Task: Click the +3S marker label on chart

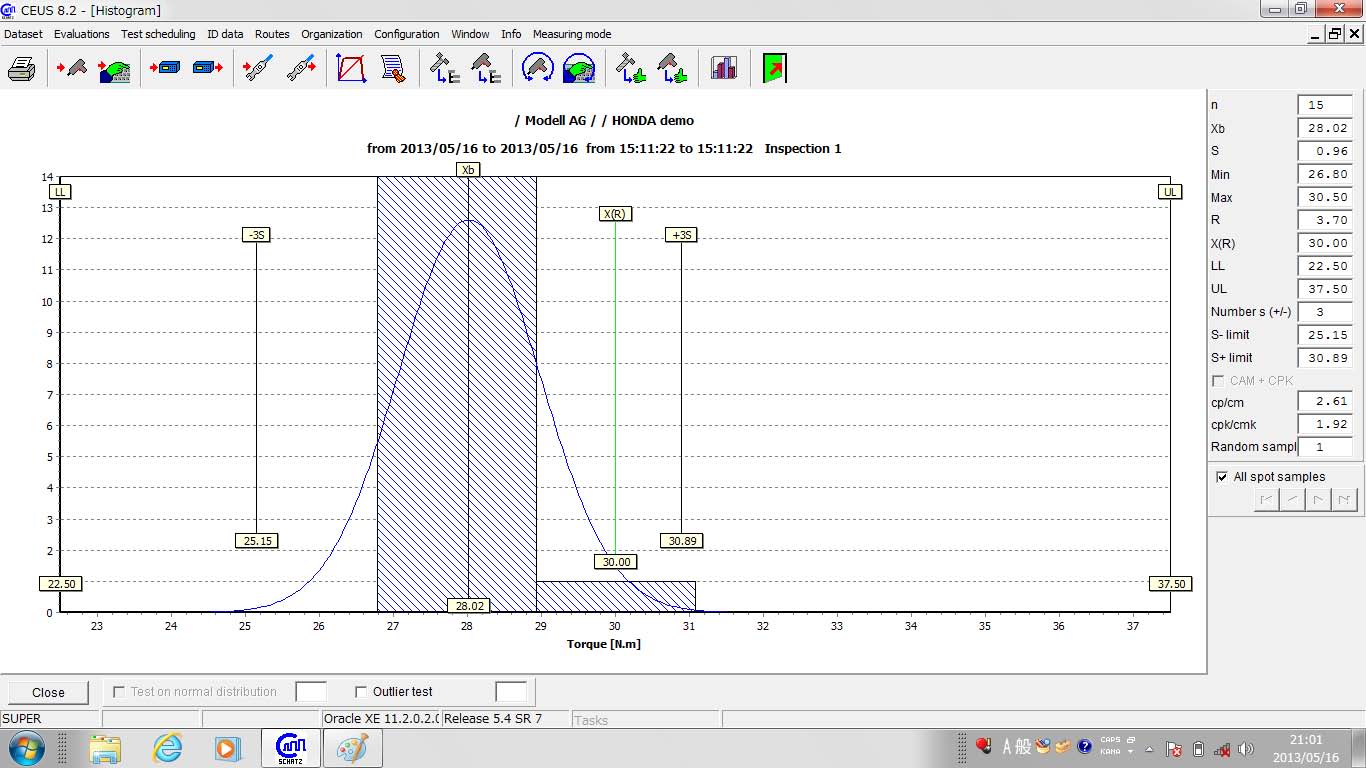Action: pyautogui.click(x=682, y=235)
